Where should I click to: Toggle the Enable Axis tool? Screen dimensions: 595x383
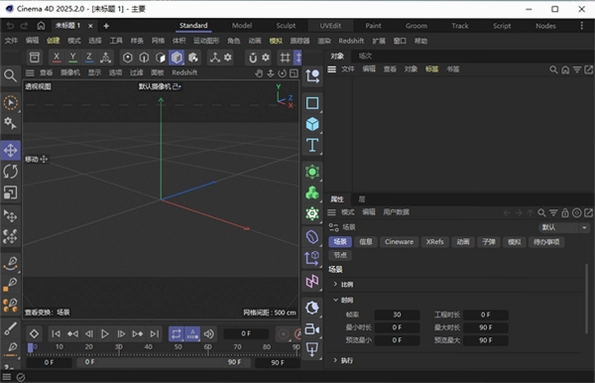[x=215, y=58]
